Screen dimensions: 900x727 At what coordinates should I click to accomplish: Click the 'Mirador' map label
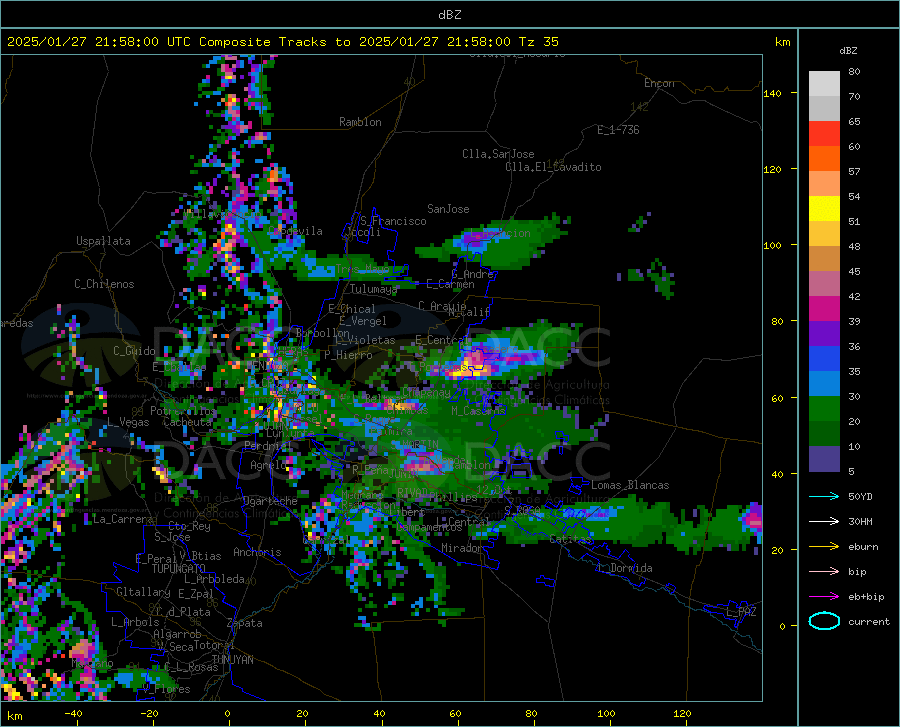462,548
